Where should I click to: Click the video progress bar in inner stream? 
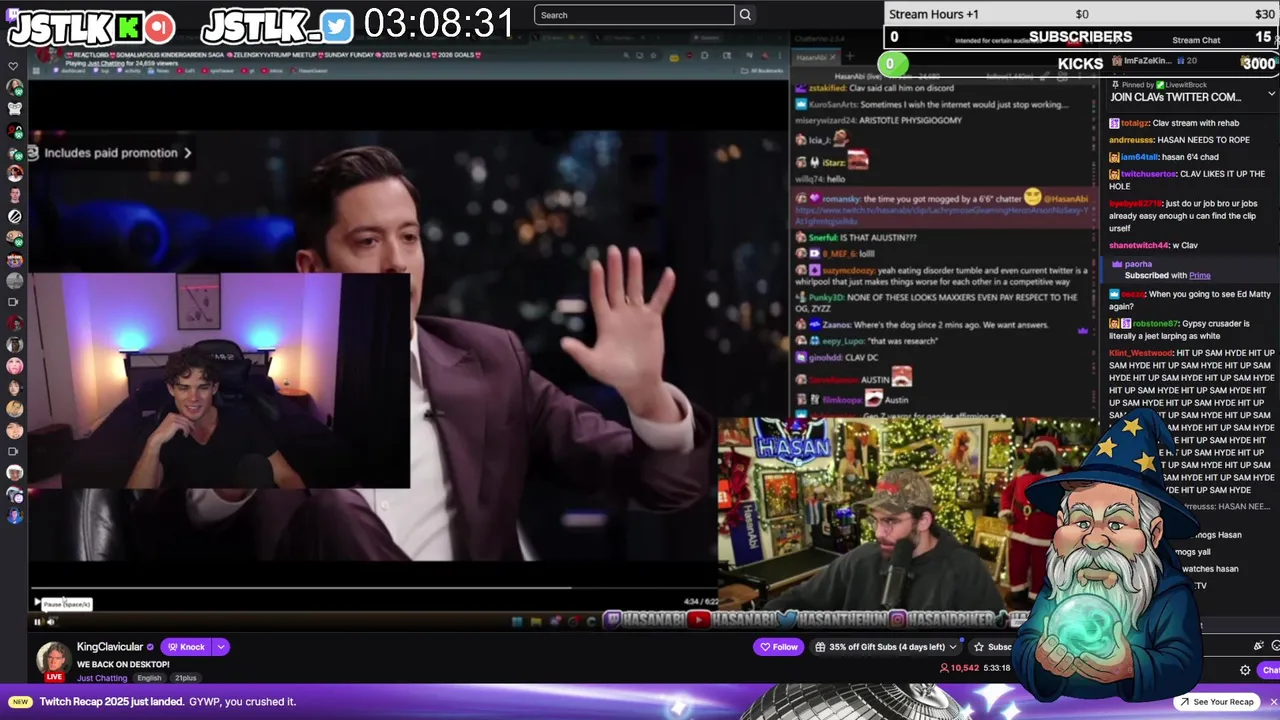(x=372, y=588)
